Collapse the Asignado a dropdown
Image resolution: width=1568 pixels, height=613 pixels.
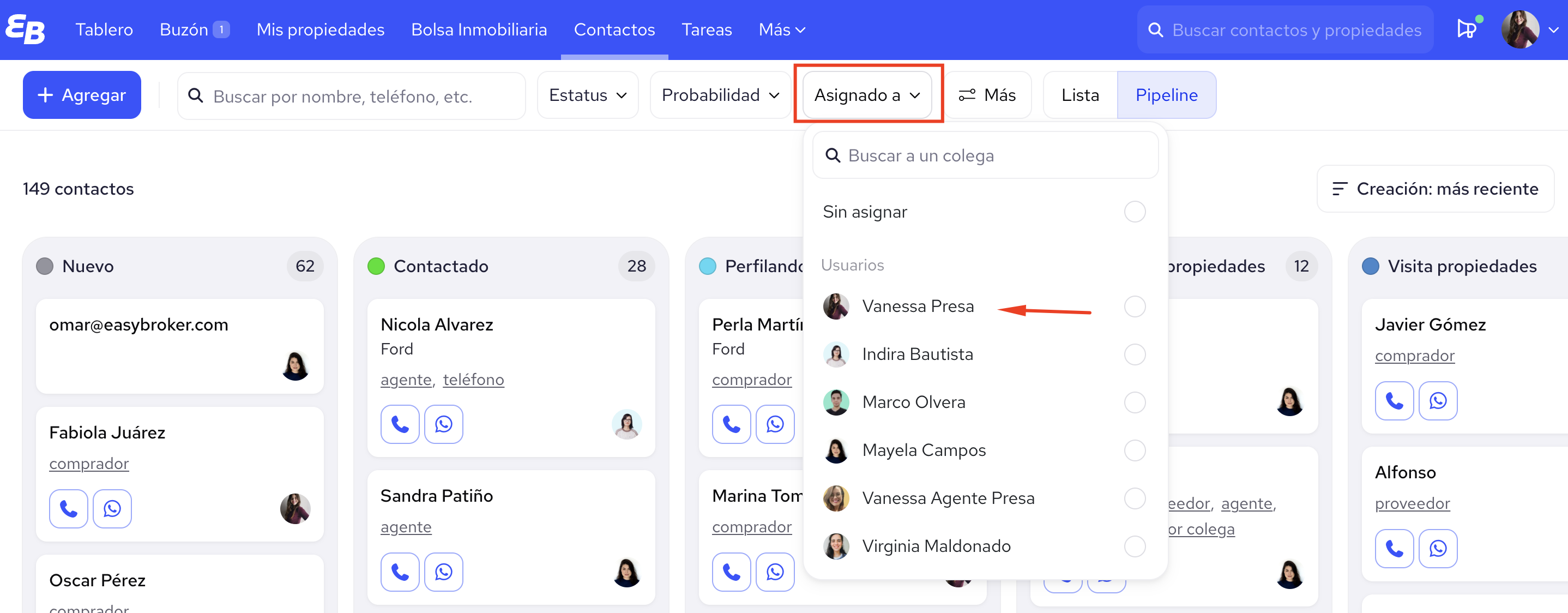coord(867,95)
